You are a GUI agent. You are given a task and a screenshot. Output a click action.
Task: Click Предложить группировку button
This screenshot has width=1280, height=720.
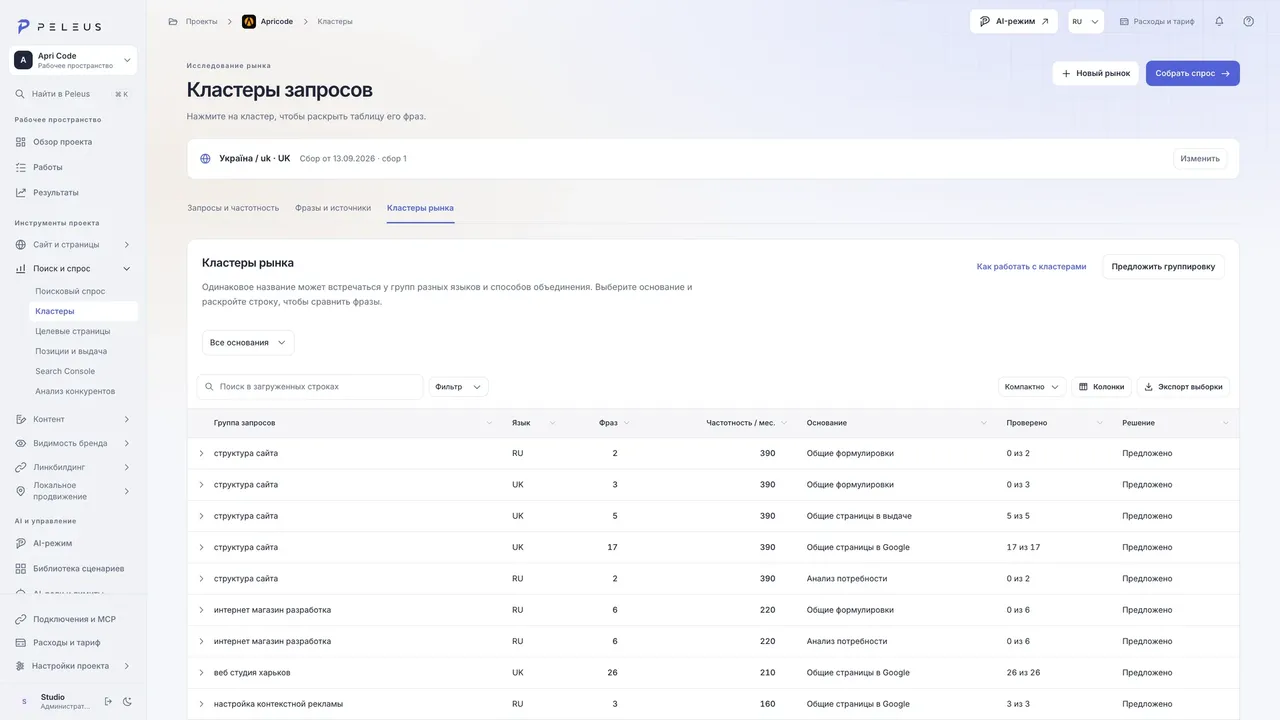click(x=1163, y=267)
